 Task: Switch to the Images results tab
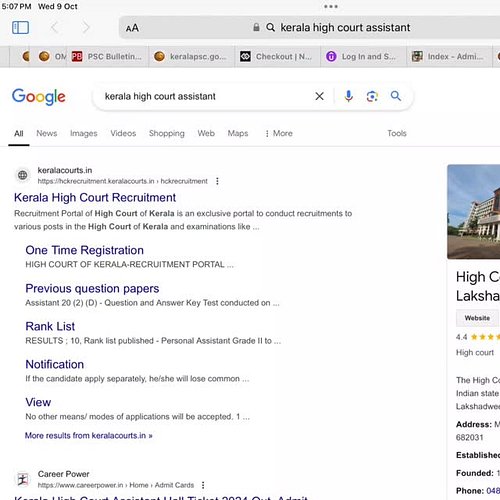(84, 133)
